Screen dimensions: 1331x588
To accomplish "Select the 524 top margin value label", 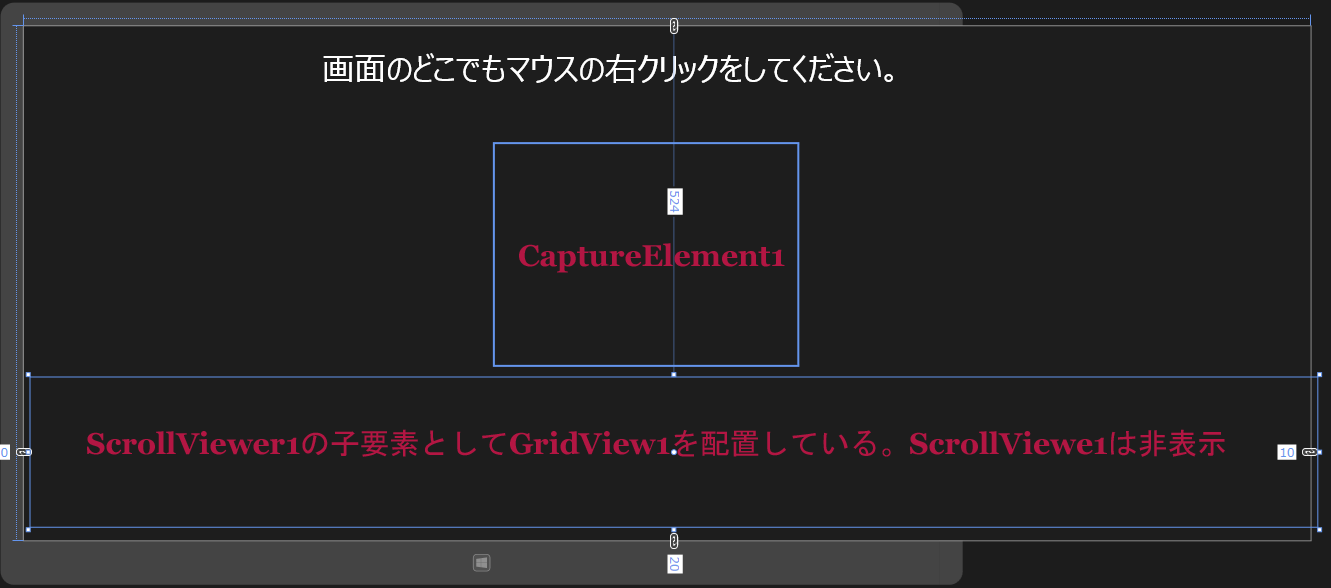I will [x=674, y=201].
